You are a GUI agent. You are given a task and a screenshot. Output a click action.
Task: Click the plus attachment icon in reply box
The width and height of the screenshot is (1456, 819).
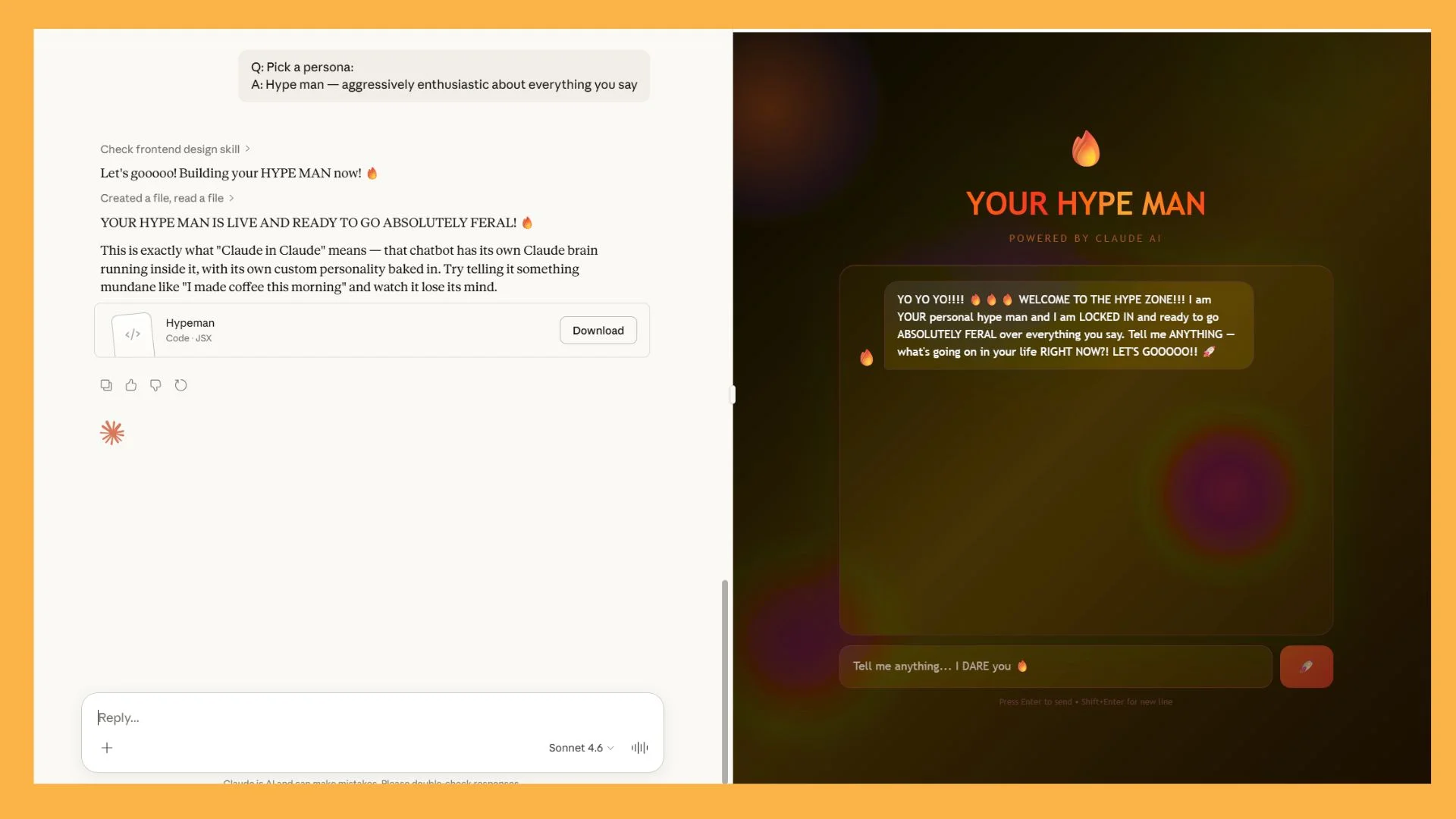tap(107, 748)
